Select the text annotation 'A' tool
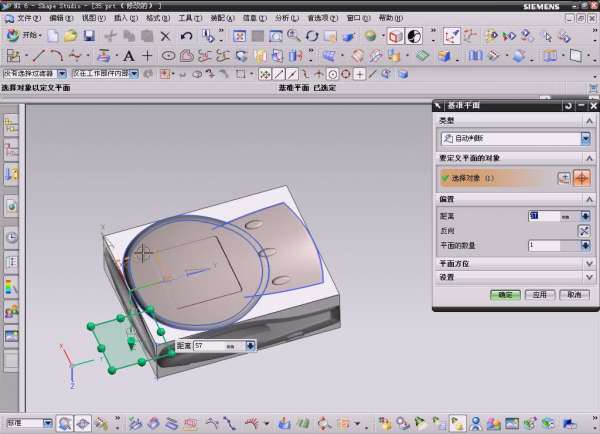Image resolution: width=600 pixels, height=434 pixels. [129, 56]
